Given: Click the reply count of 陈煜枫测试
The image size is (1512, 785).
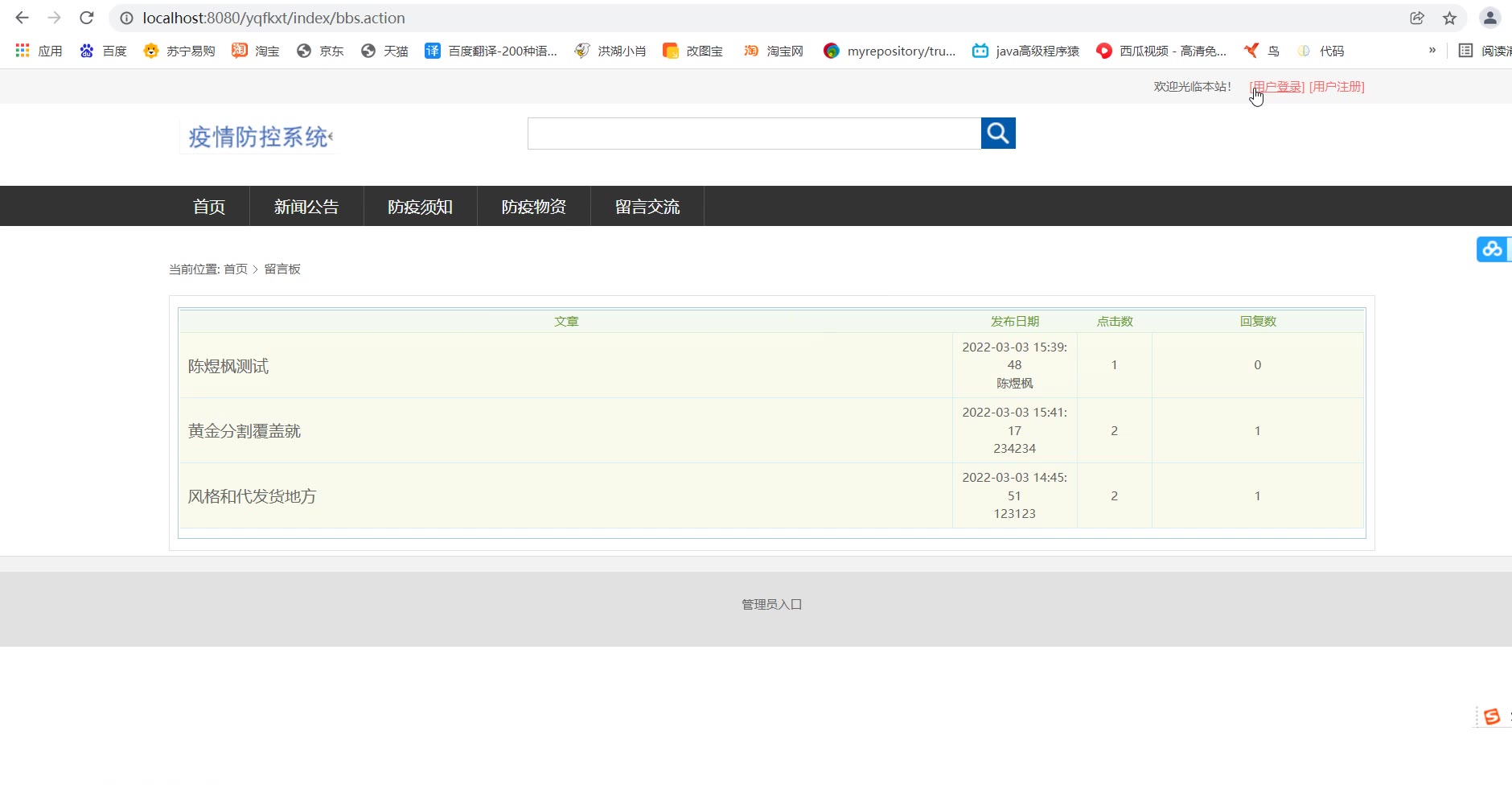Looking at the screenshot, I should (x=1258, y=365).
